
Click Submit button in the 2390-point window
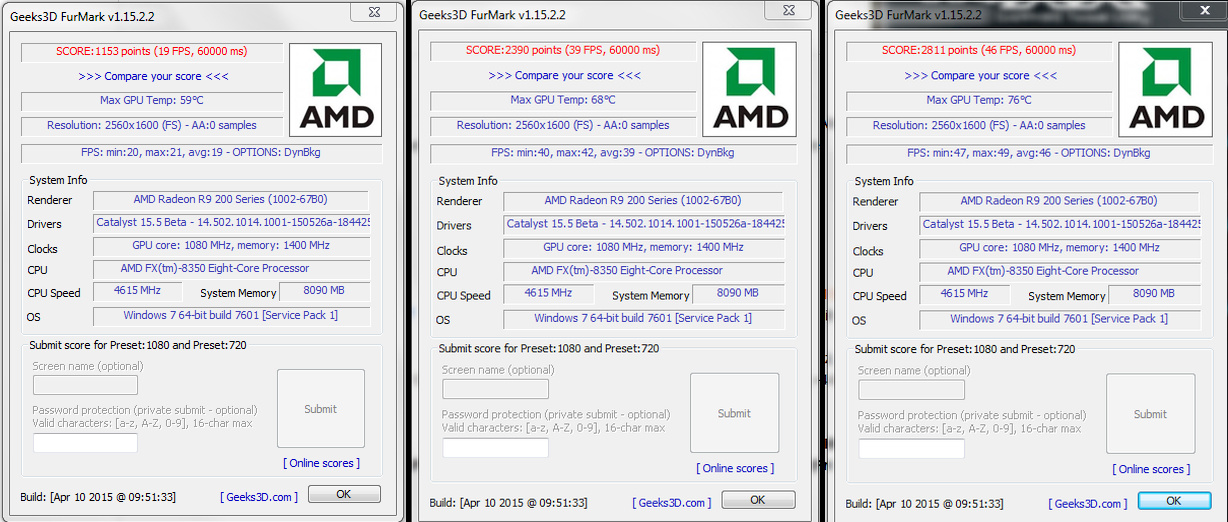[734, 413]
